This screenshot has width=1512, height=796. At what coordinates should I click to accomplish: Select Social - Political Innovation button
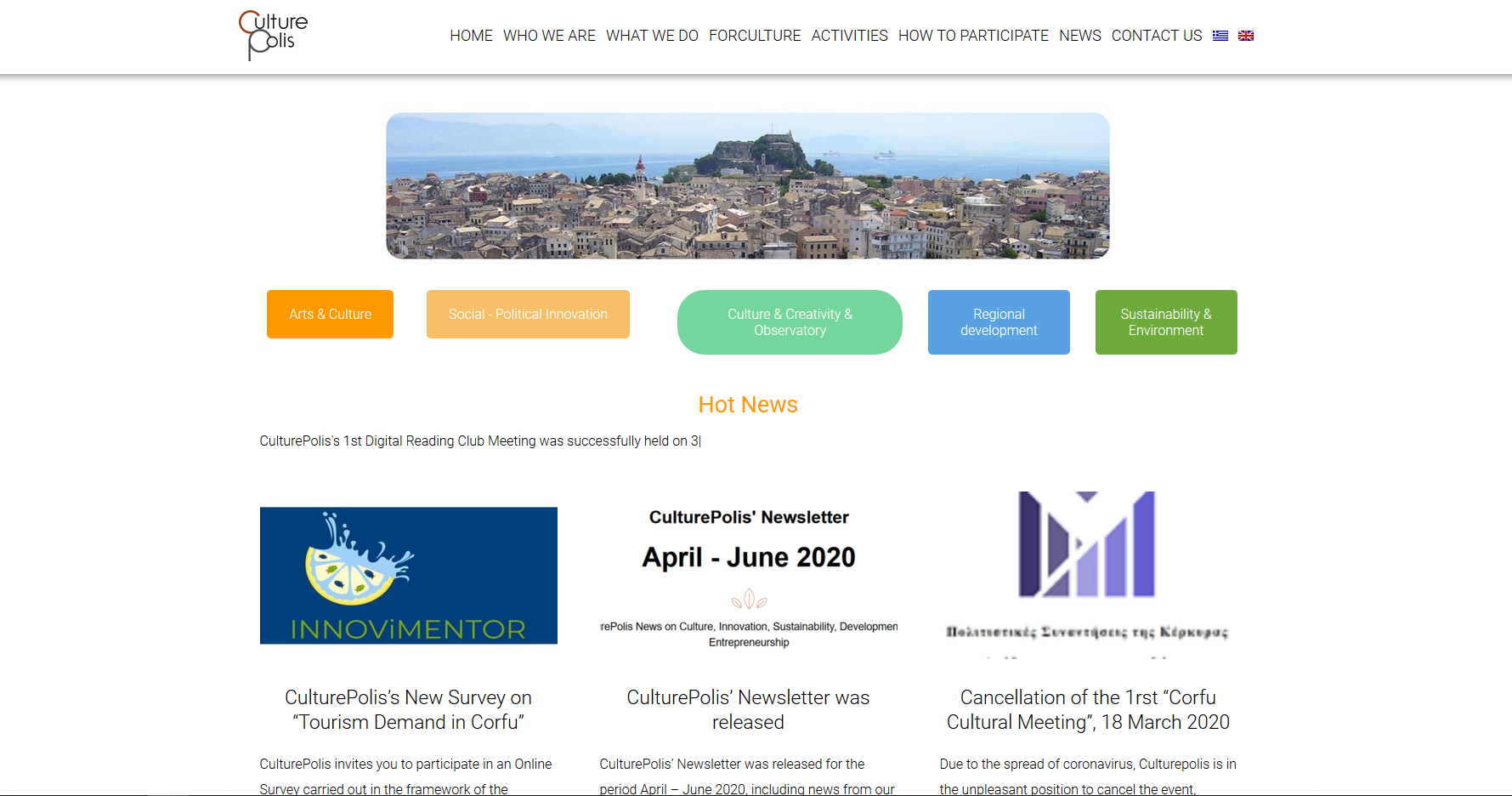click(x=528, y=314)
